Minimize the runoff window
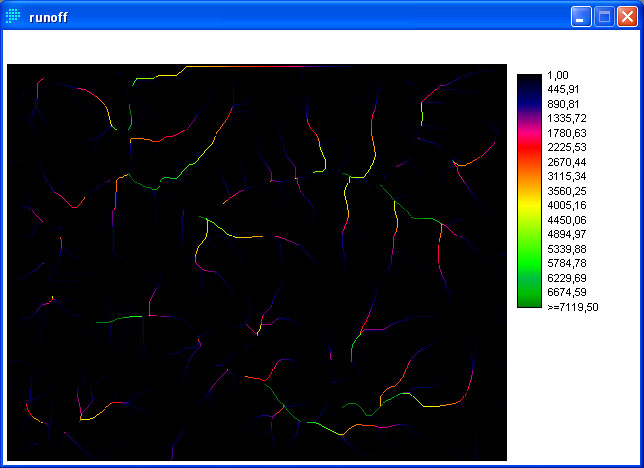The width and height of the screenshot is (644, 468). (x=581, y=17)
